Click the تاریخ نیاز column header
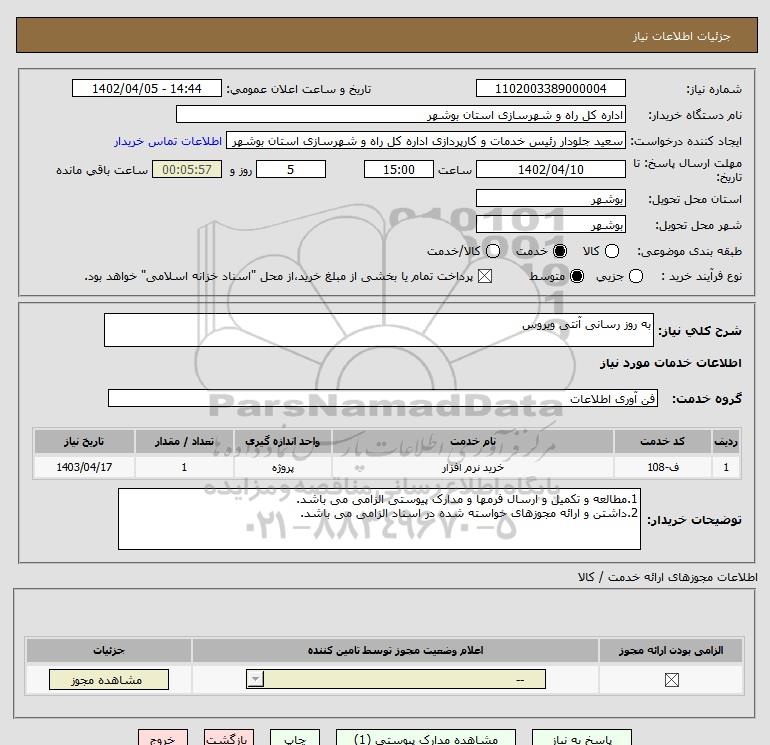 84,441
